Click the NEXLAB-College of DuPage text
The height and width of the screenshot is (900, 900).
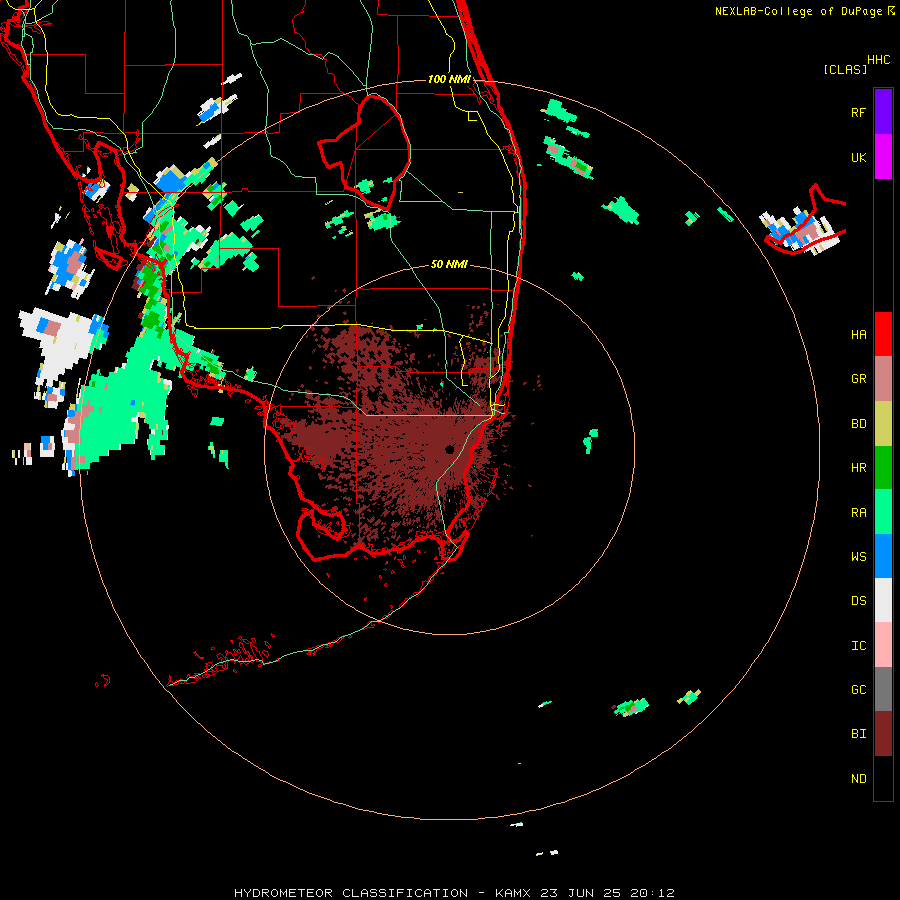click(x=798, y=11)
